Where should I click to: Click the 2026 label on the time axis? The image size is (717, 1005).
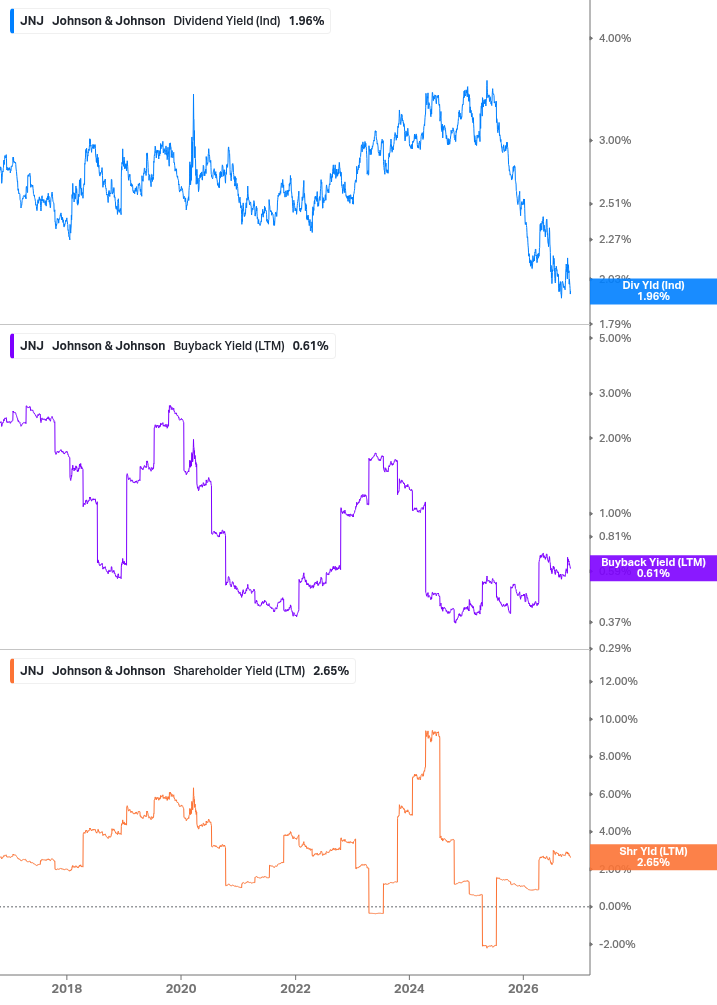click(x=523, y=988)
